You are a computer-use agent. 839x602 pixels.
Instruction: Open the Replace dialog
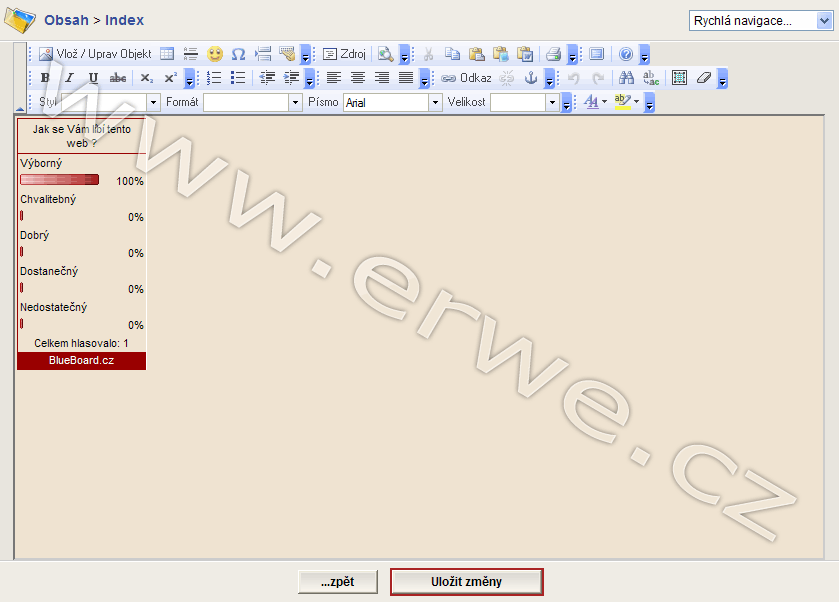point(651,78)
